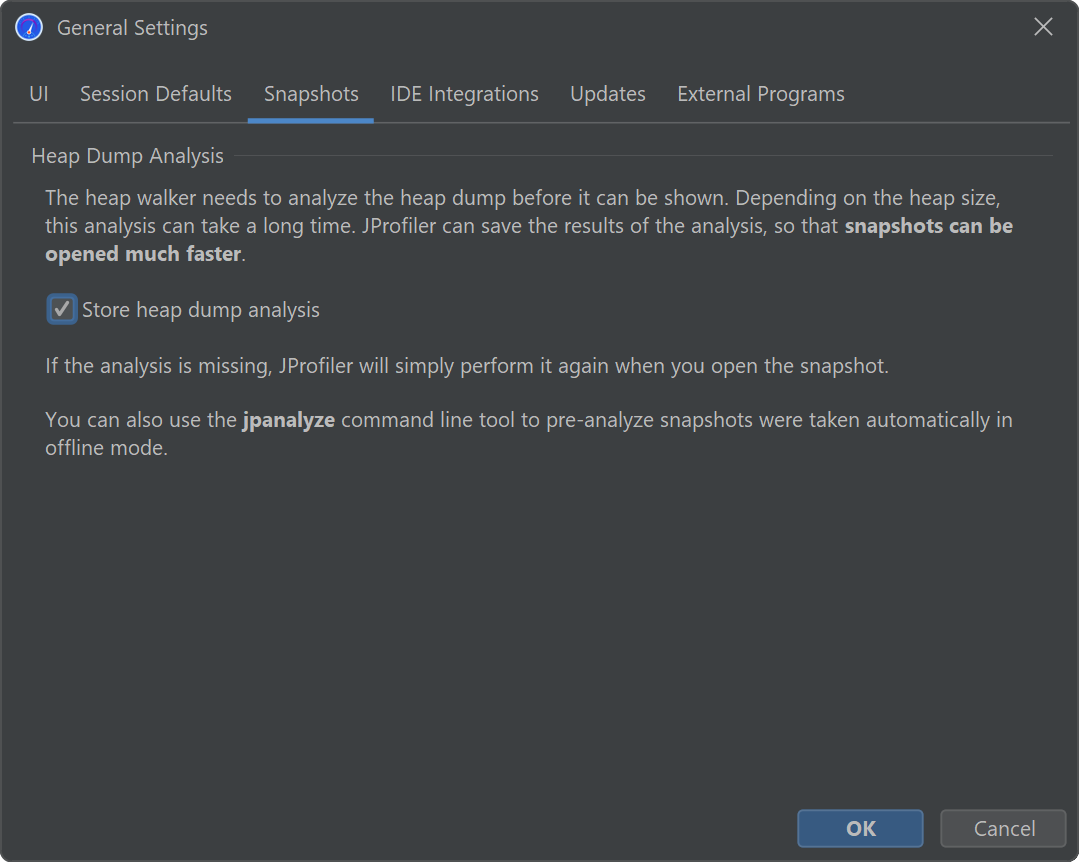Go to the IDE Integrations tab
1079x862 pixels.
click(464, 94)
